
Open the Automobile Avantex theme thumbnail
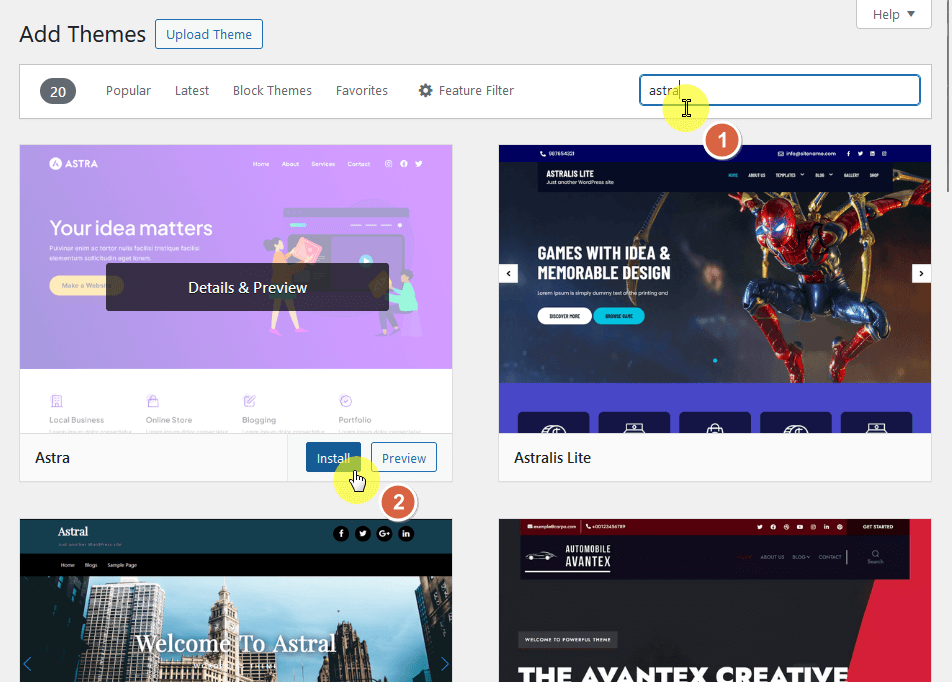pos(715,601)
